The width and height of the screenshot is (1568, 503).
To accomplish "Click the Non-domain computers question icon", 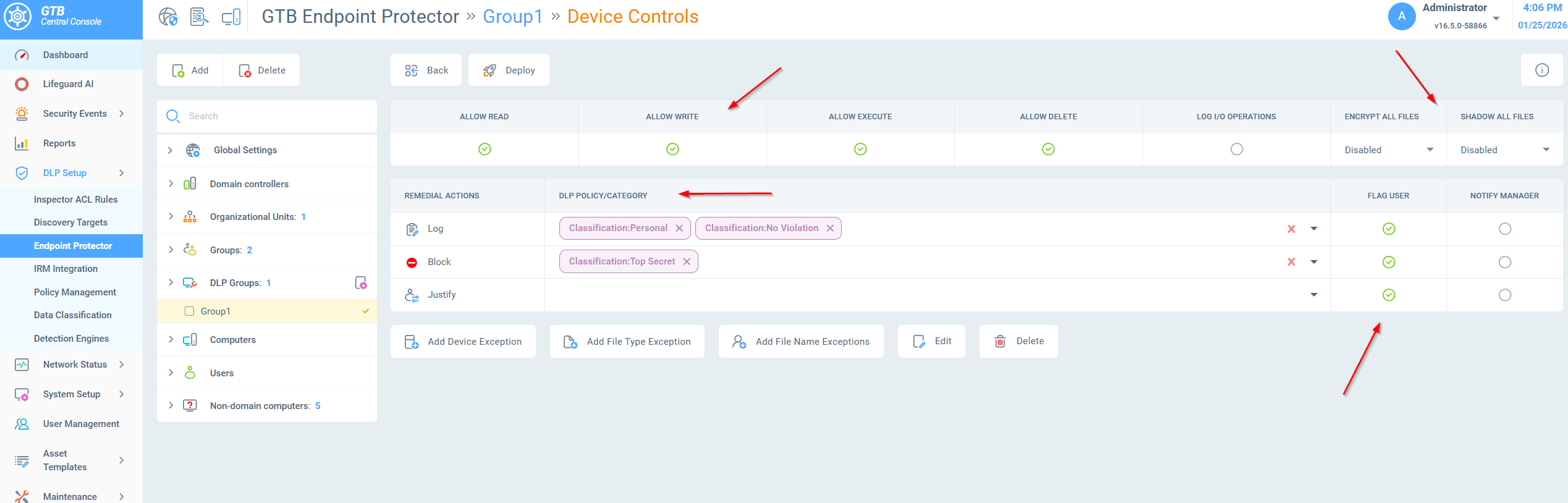I will (x=190, y=406).
